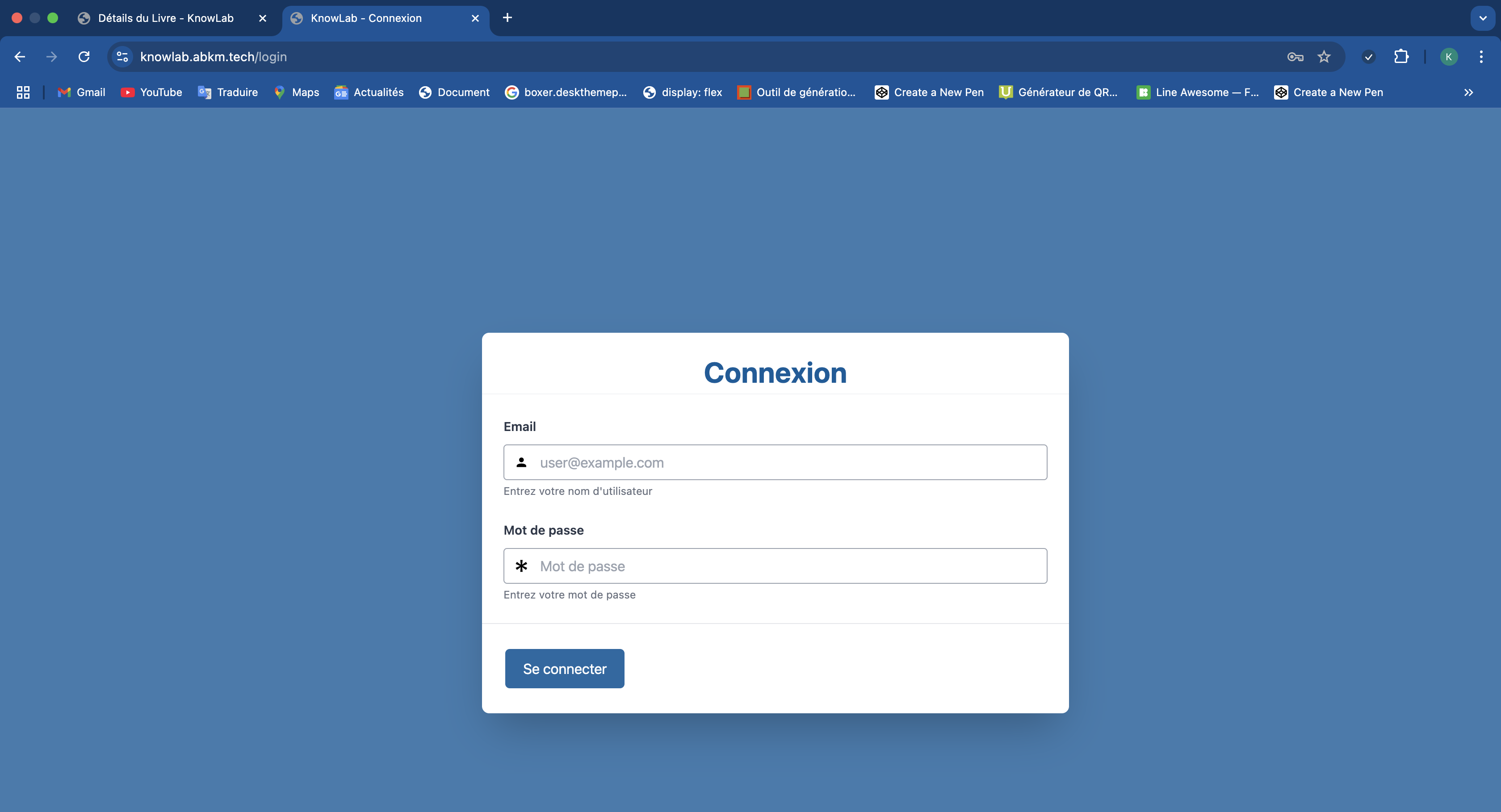Switch to Détails du Livre - KnowLab tab
1501x812 pixels.
[x=166, y=18]
